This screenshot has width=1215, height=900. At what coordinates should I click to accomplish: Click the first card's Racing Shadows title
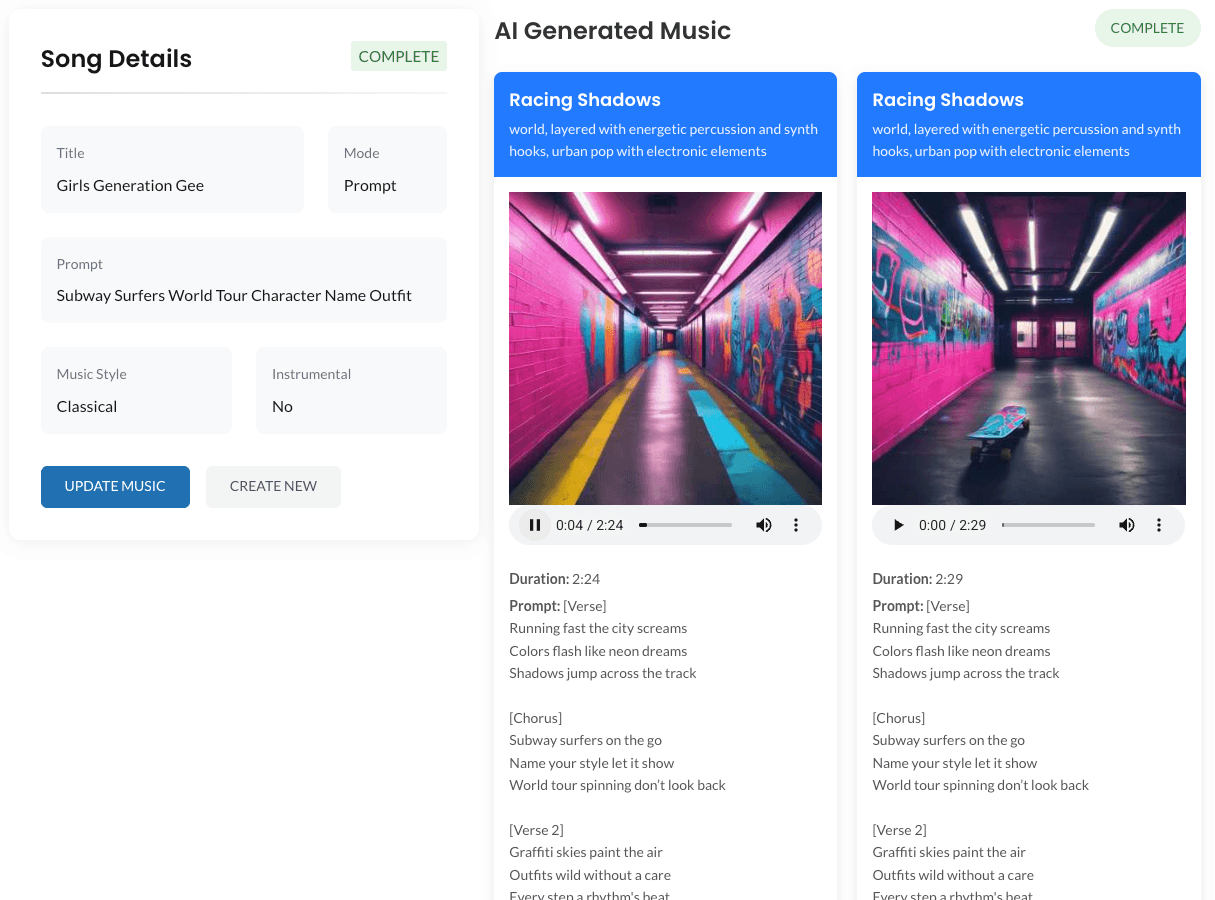coord(585,100)
